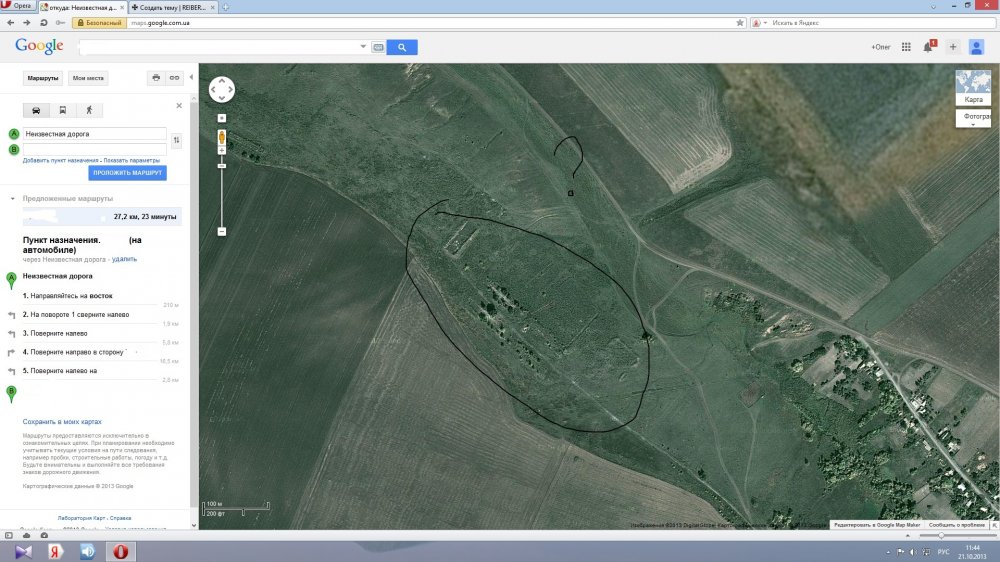Open the 'Мои места' tab button
Image resolution: width=1000 pixels, height=562 pixels.
[x=88, y=78]
